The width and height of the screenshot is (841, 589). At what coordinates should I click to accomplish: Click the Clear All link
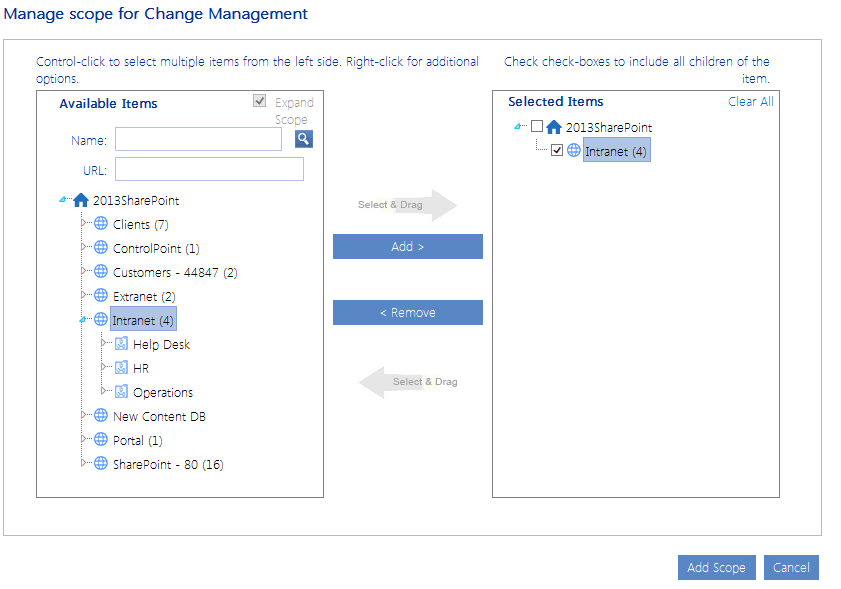pos(751,101)
